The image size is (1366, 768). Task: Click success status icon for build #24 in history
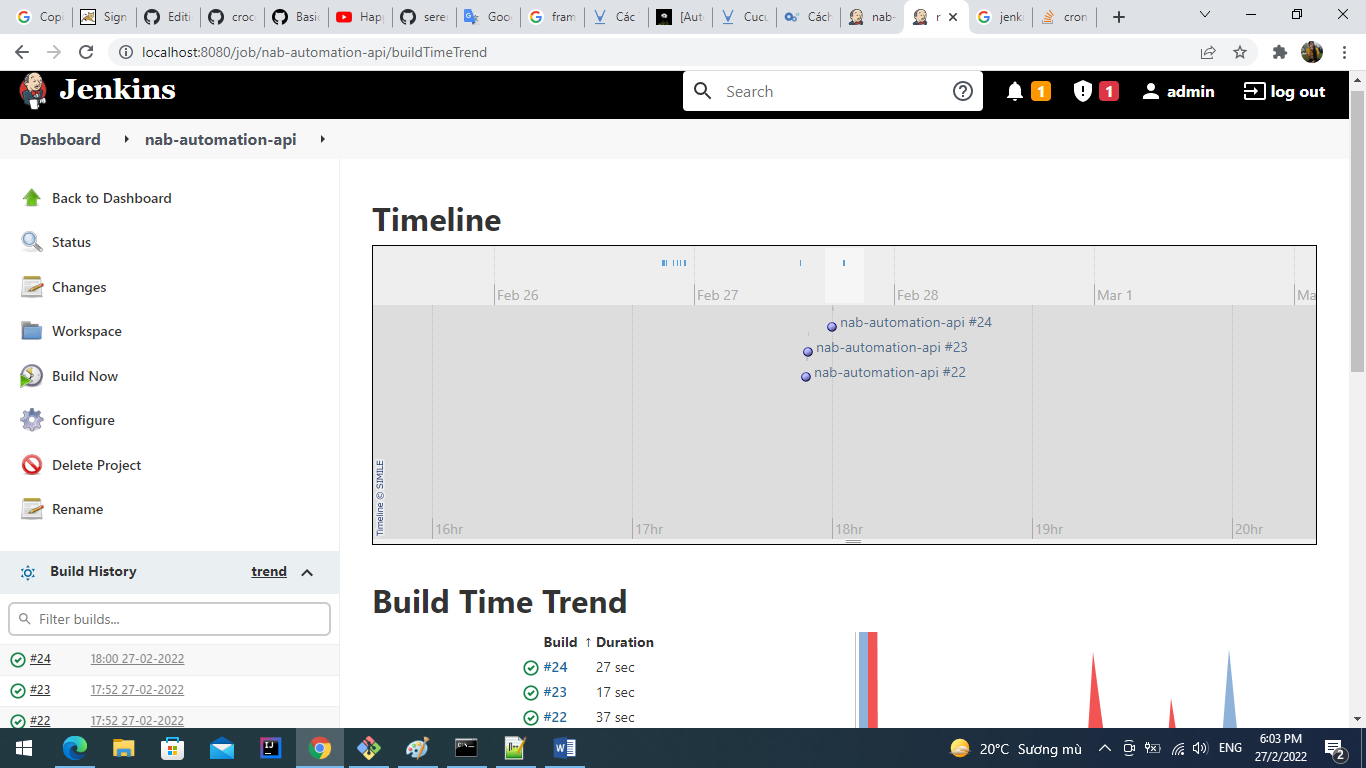click(18, 659)
